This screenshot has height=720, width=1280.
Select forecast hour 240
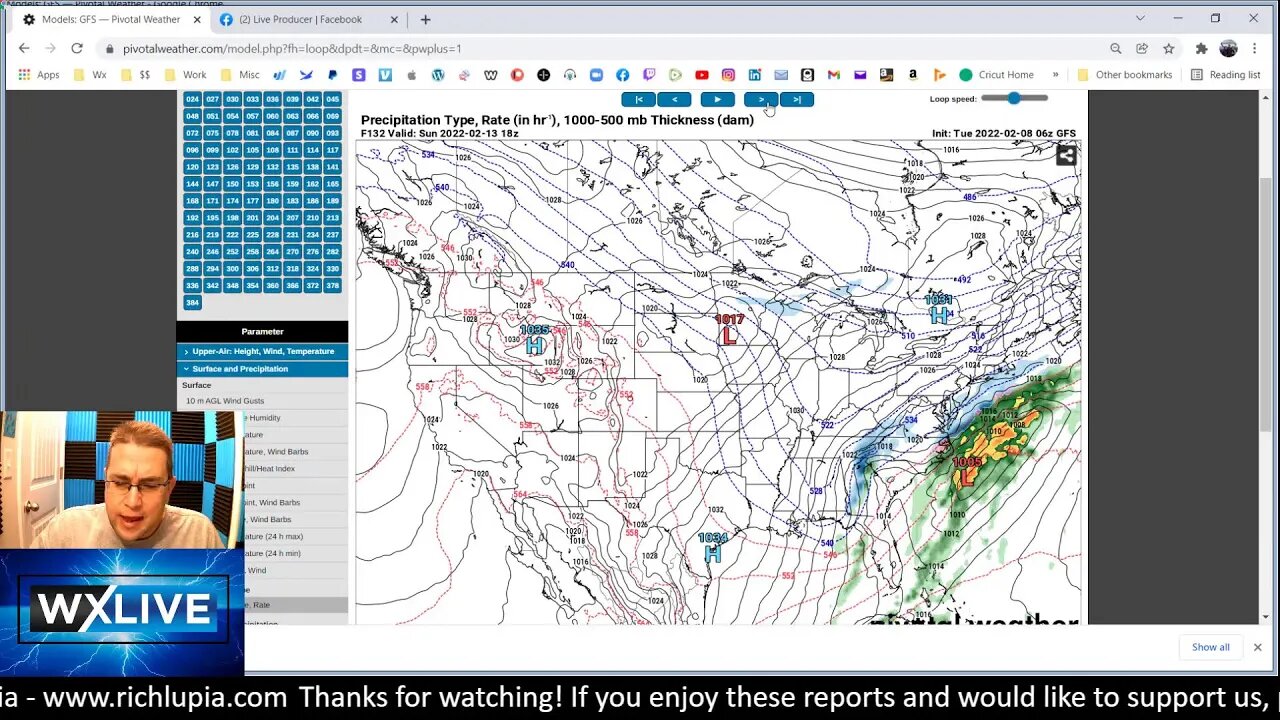[192, 251]
